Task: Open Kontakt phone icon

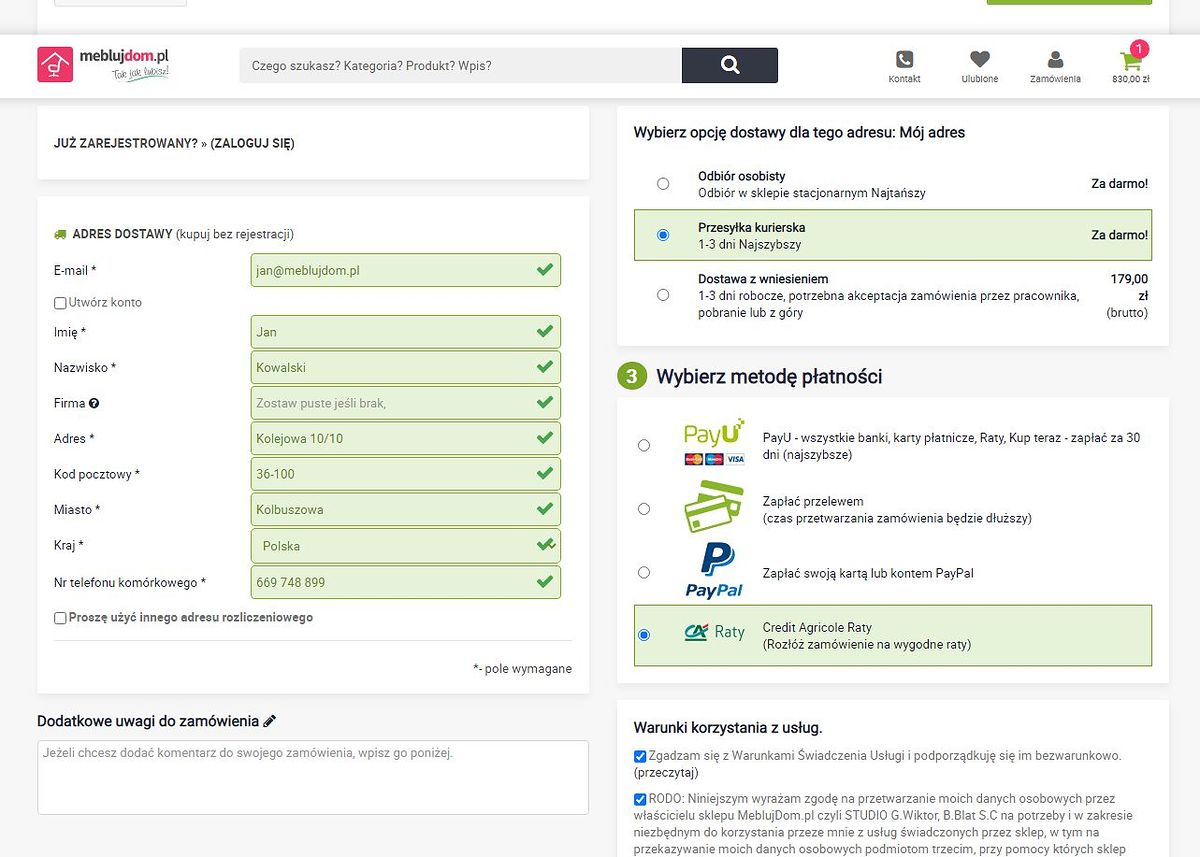Action: [904, 60]
